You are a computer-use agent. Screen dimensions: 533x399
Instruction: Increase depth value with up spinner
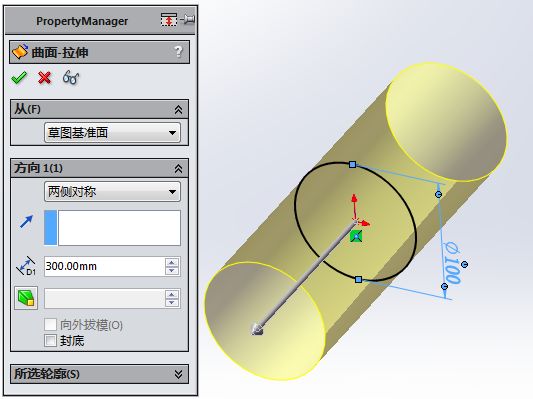pyautogui.click(x=172, y=262)
